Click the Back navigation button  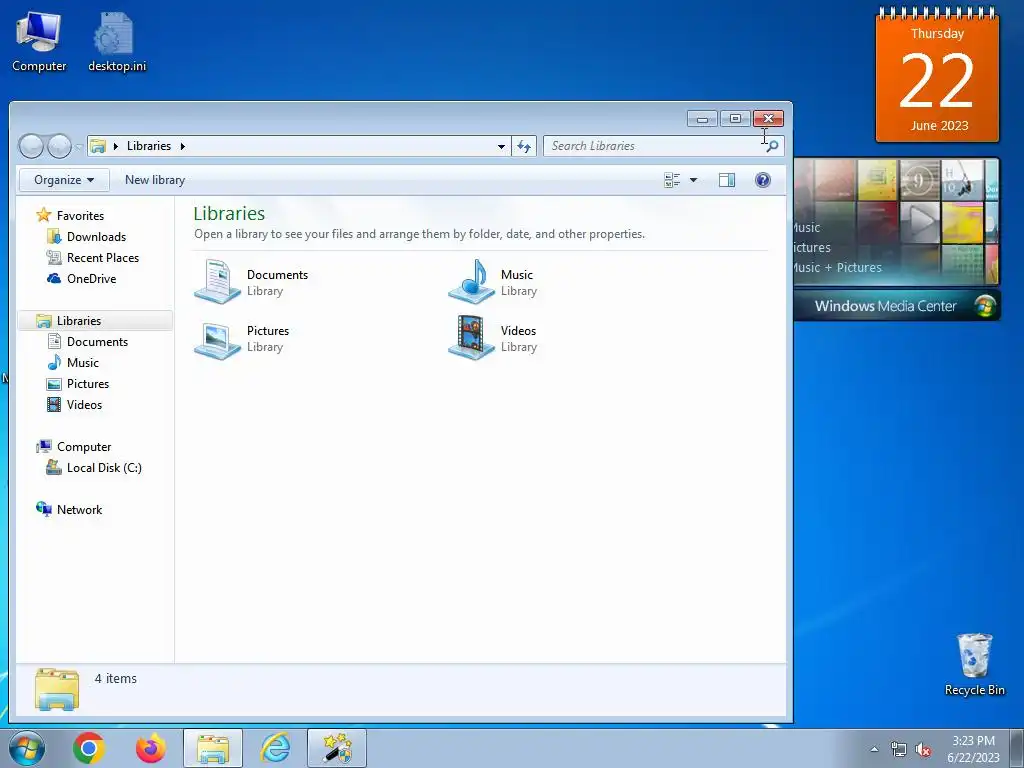coord(31,146)
